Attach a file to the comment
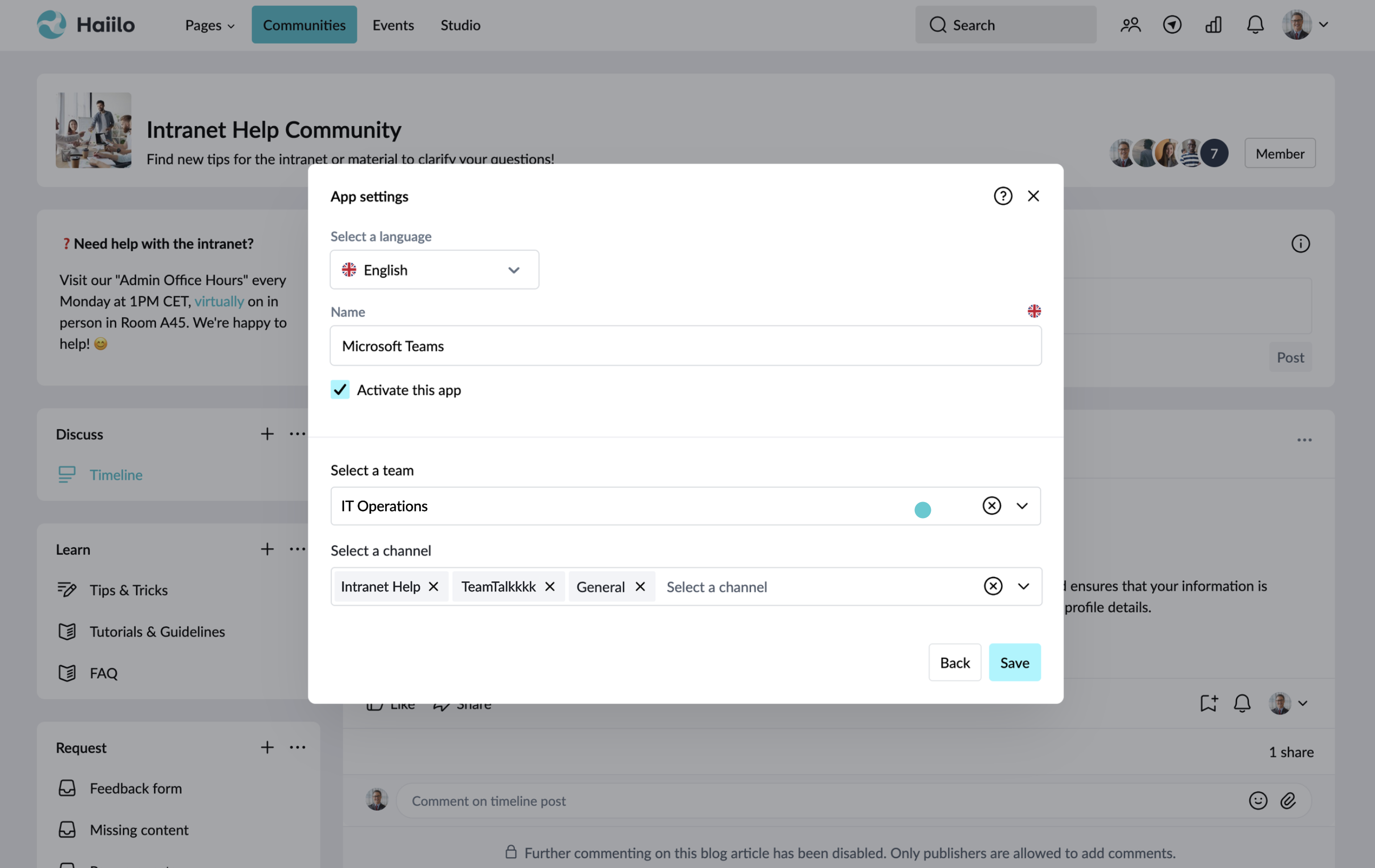Image resolution: width=1375 pixels, height=868 pixels. pyautogui.click(x=1288, y=800)
